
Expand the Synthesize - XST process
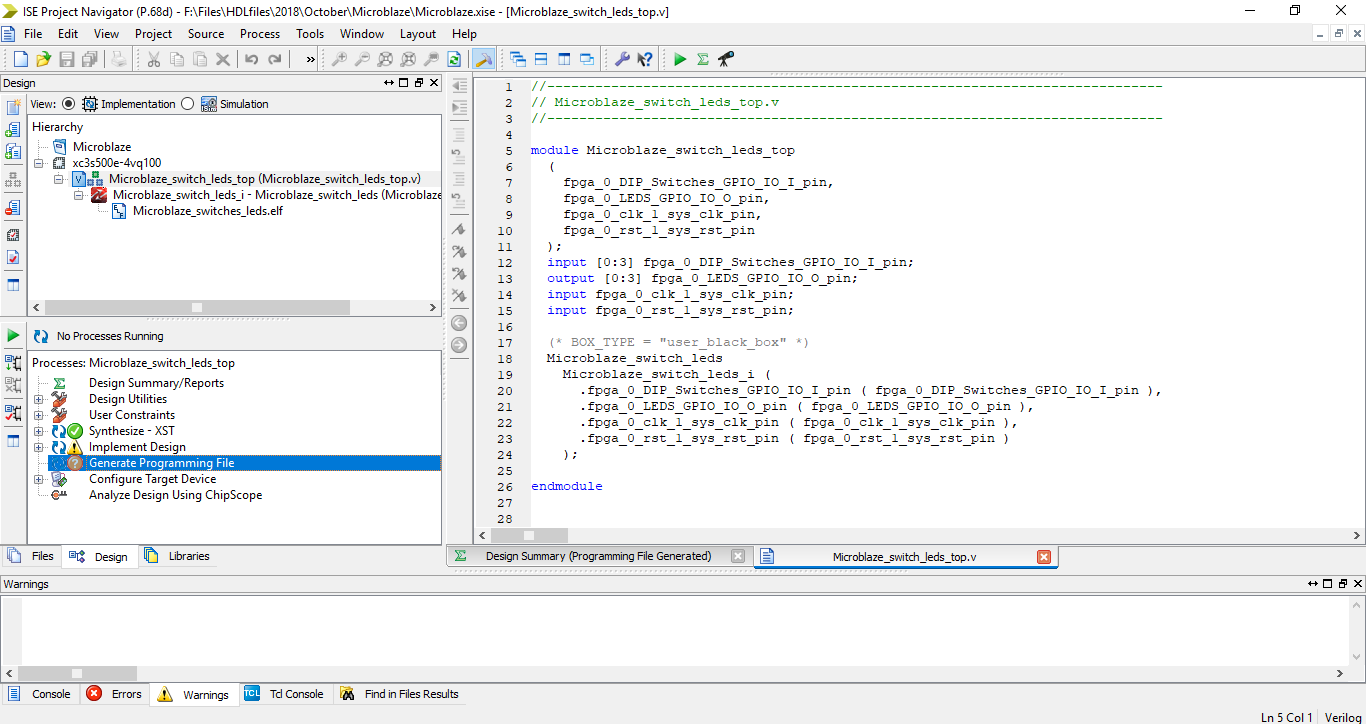[x=39, y=431]
